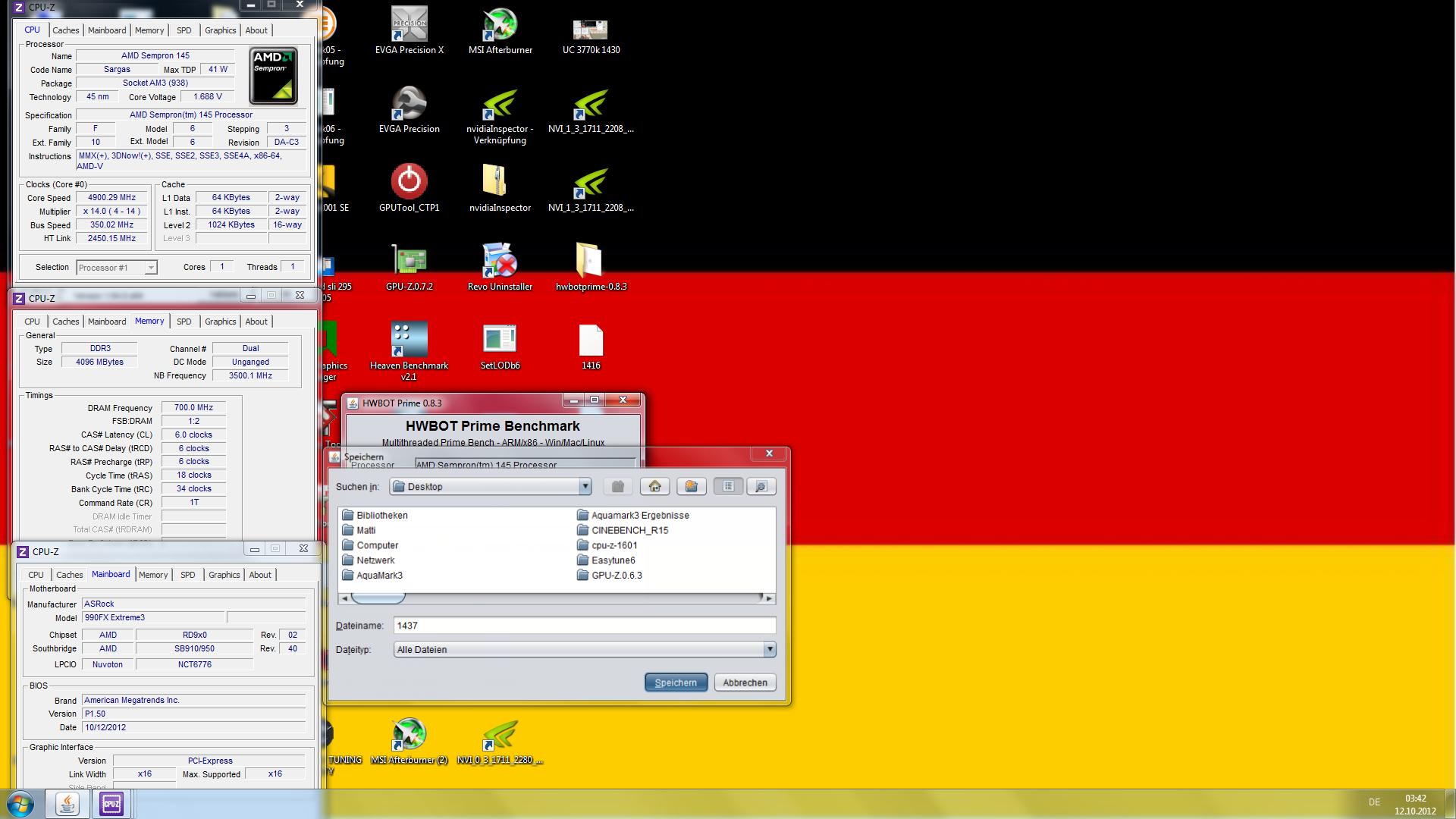Viewport: 1456px width, 819px height.
Task: Expand the Suchen in Desktop dropdown
Action: point(585,487)
